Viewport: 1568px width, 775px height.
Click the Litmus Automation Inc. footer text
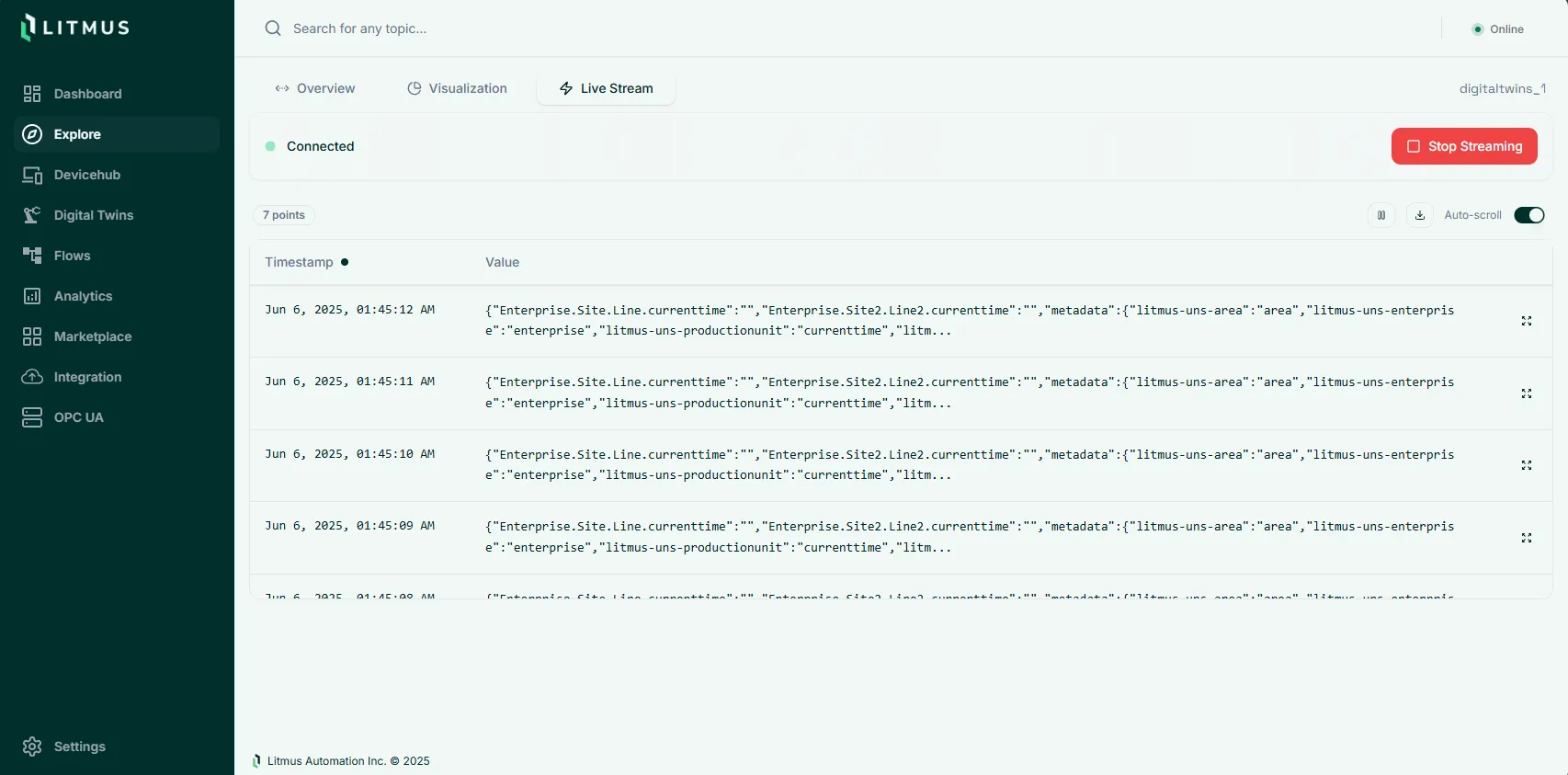coord(348,761)
